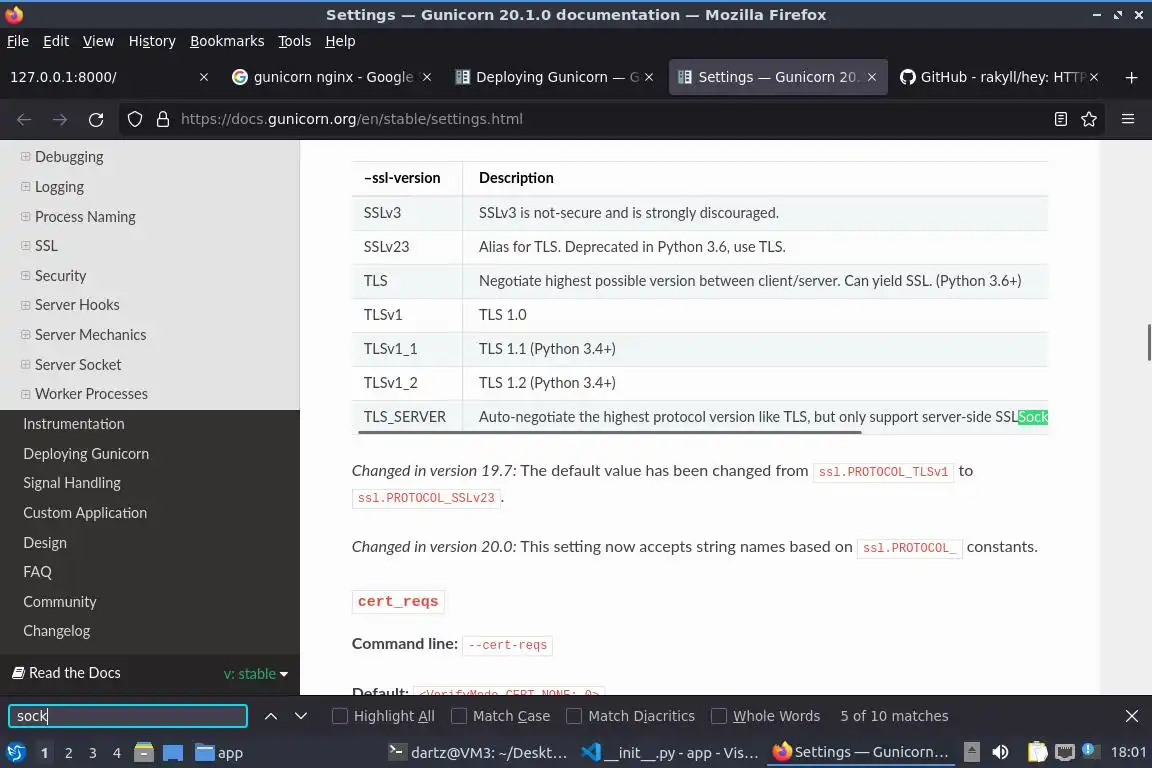Open the Community docs link
This screenshot has width=1152, height=768.
[60, 601]
